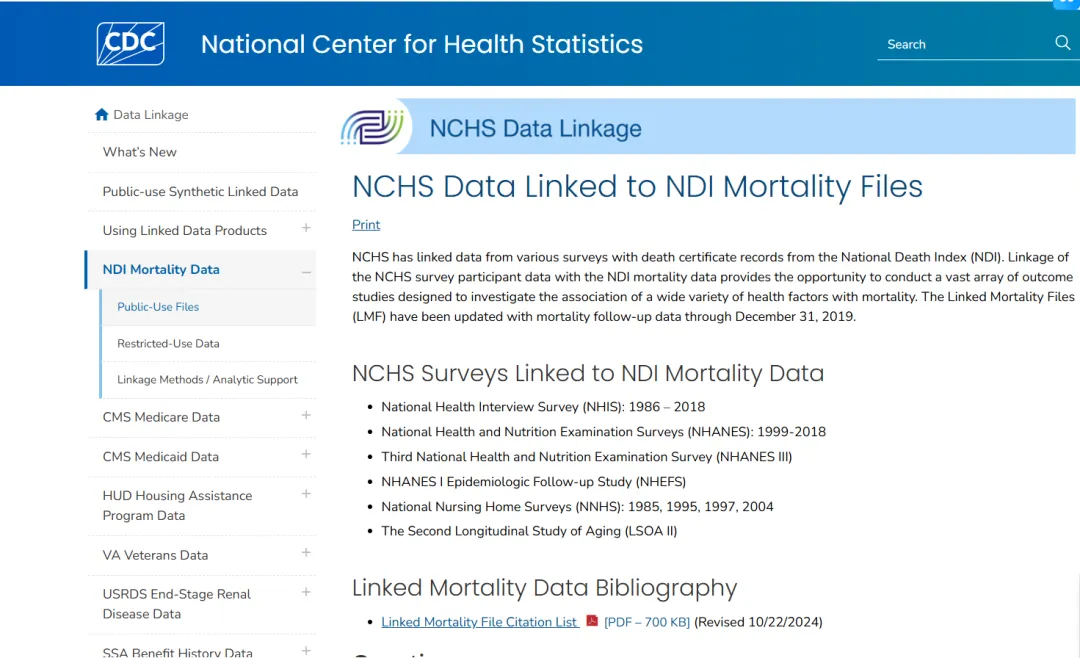The width and height of the screenshot is (1080, 658).
Task: Select Public-Use Files submenu item
Action: click(158, 307)
